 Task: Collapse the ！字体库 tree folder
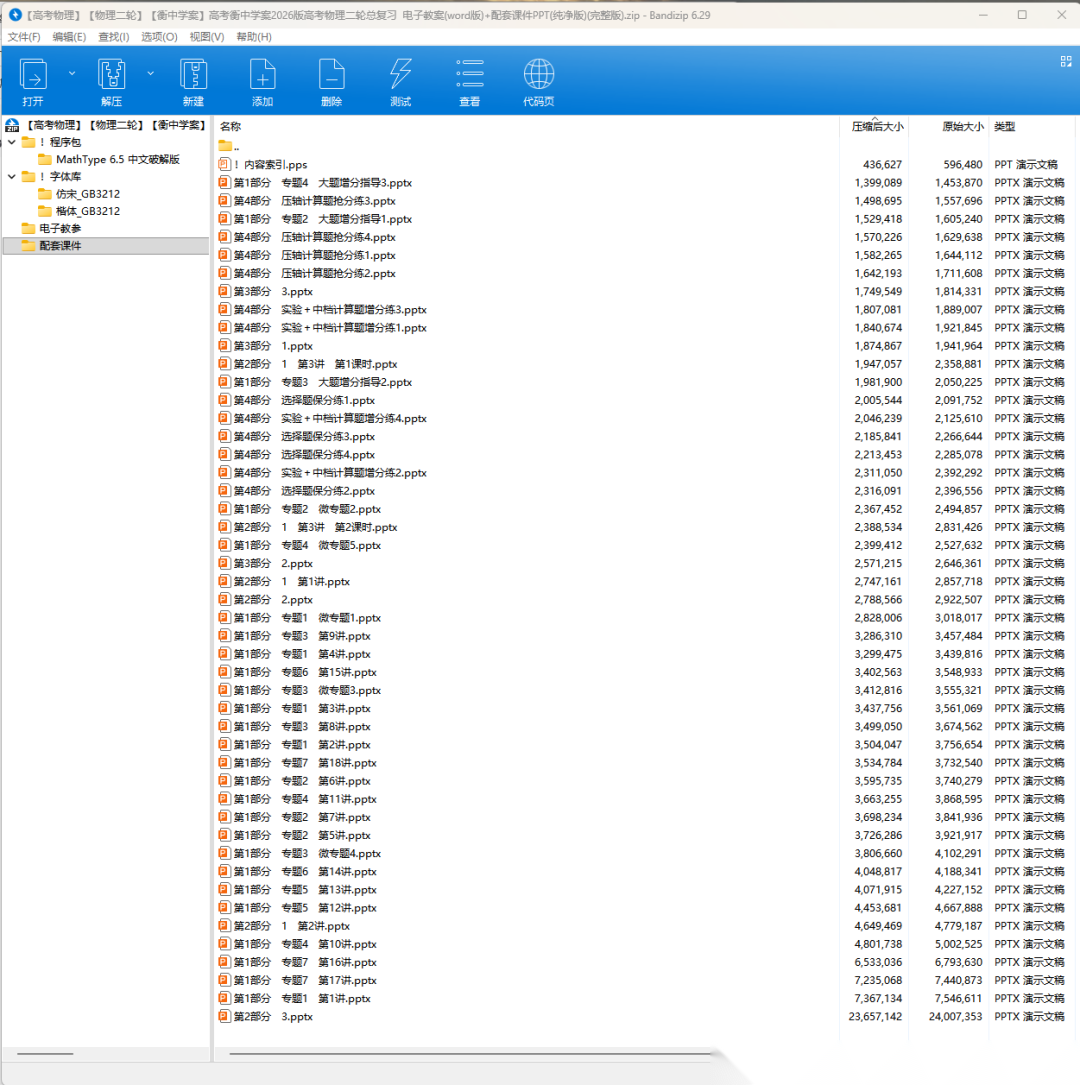tap(11, 177)
